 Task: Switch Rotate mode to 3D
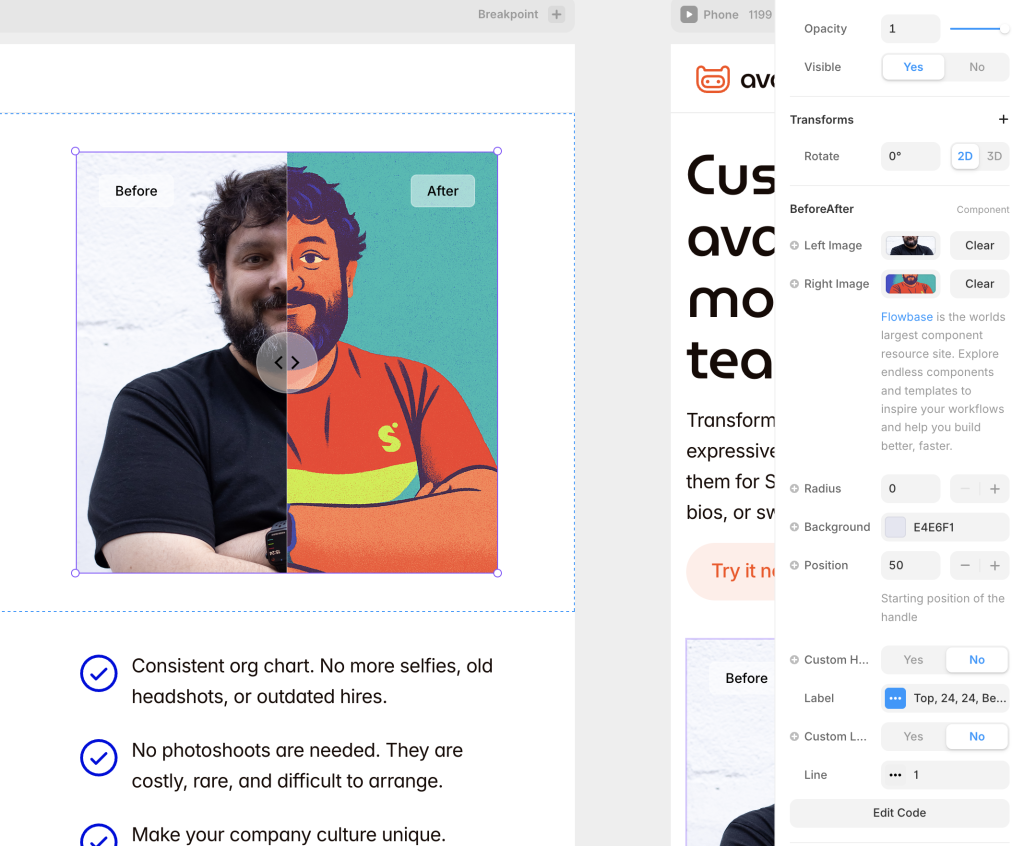(995, 156)
